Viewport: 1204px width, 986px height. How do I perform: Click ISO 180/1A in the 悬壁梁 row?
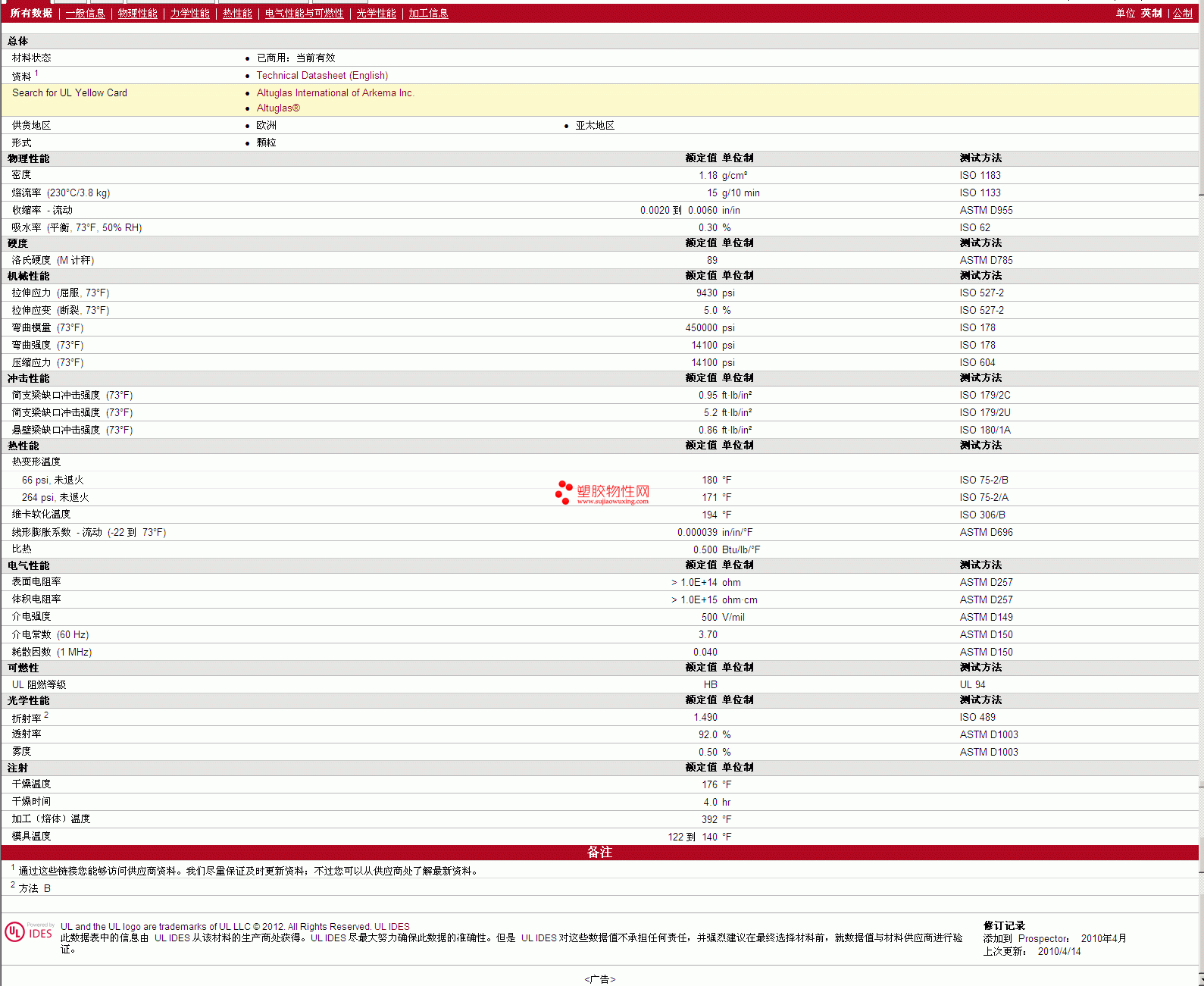[985, 430]
